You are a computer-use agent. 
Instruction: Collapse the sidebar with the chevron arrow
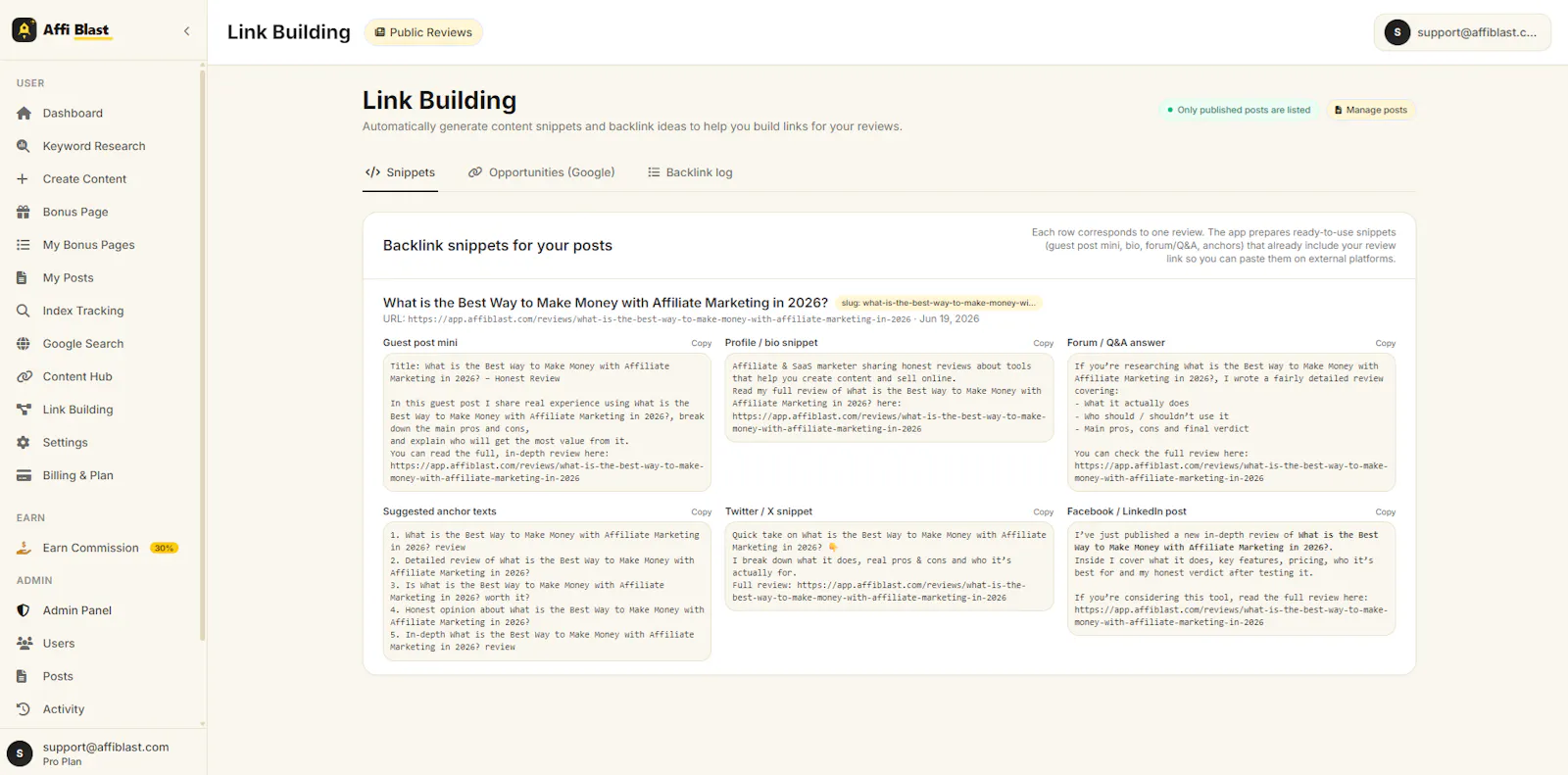point(187,31)
